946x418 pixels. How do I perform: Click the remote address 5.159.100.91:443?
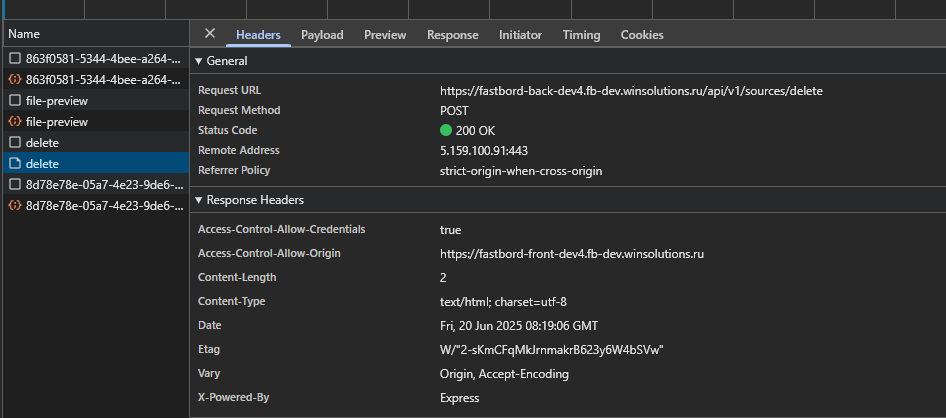coord(484,151)
